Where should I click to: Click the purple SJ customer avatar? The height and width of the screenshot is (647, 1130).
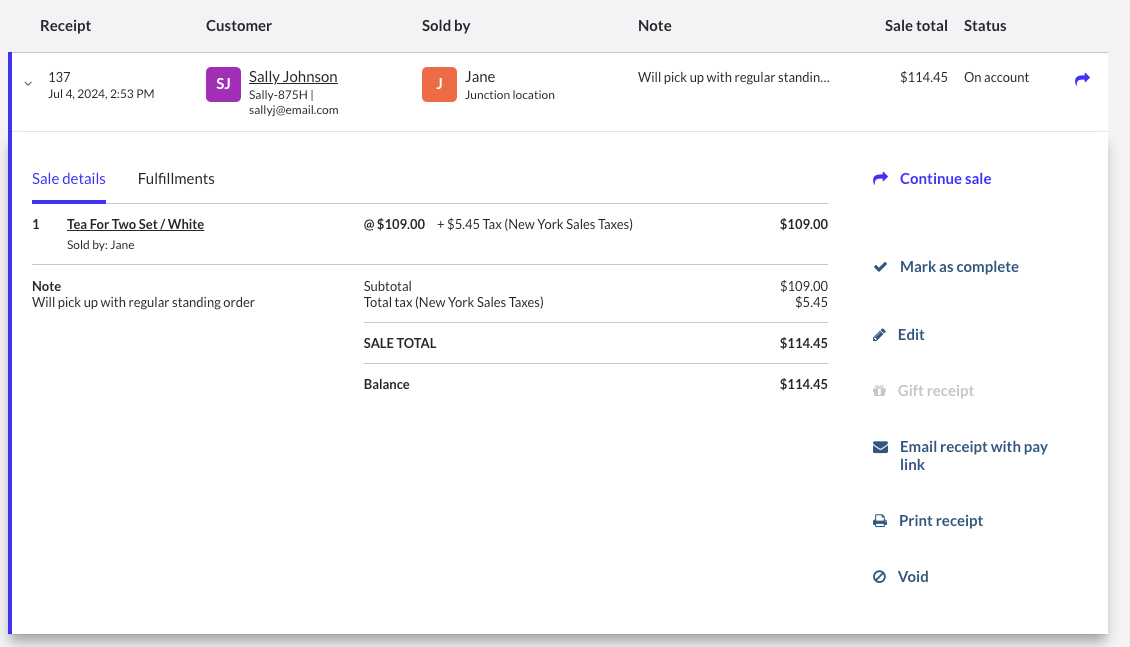click(x=223, y=84)
